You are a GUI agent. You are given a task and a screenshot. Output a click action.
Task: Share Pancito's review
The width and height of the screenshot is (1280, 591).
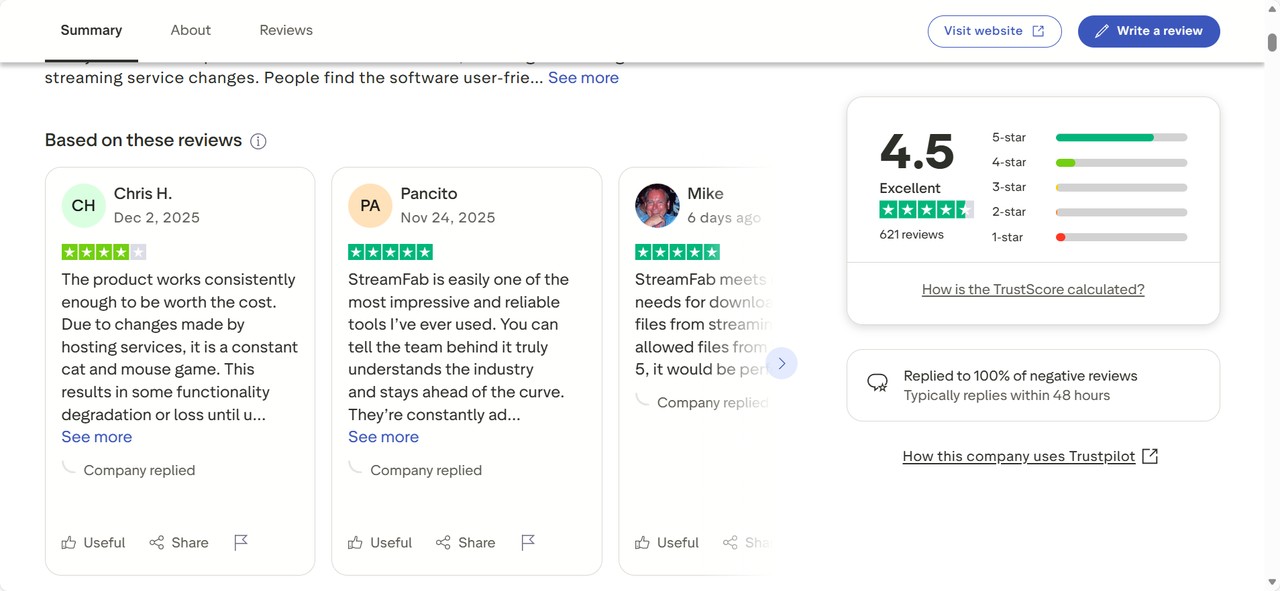pyautogui.click(x=466, y=542)
